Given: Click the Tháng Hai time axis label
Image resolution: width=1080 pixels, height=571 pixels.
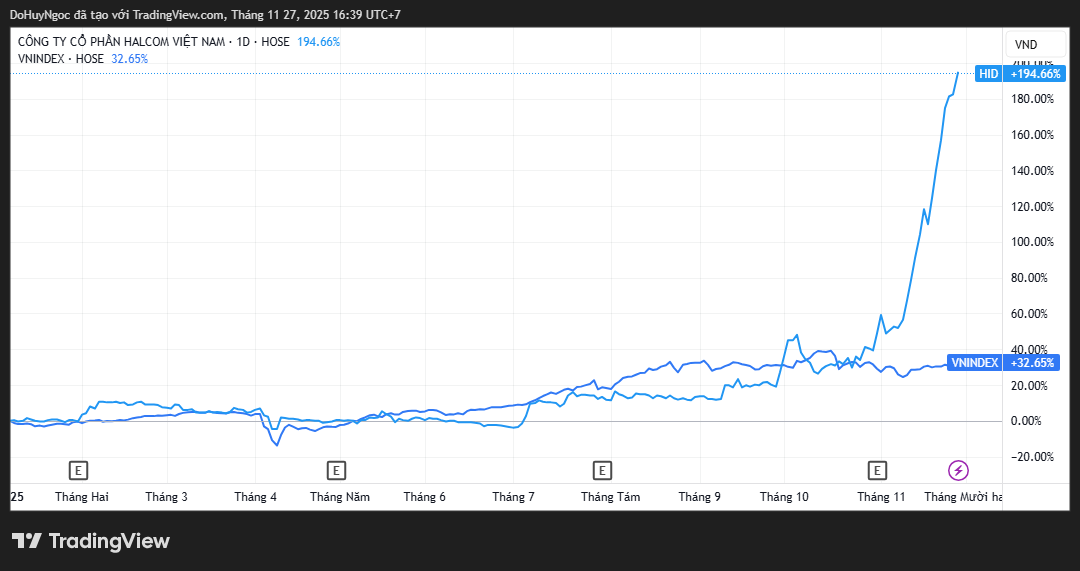Looking at the screenshot, I should (x=82, y=497).
